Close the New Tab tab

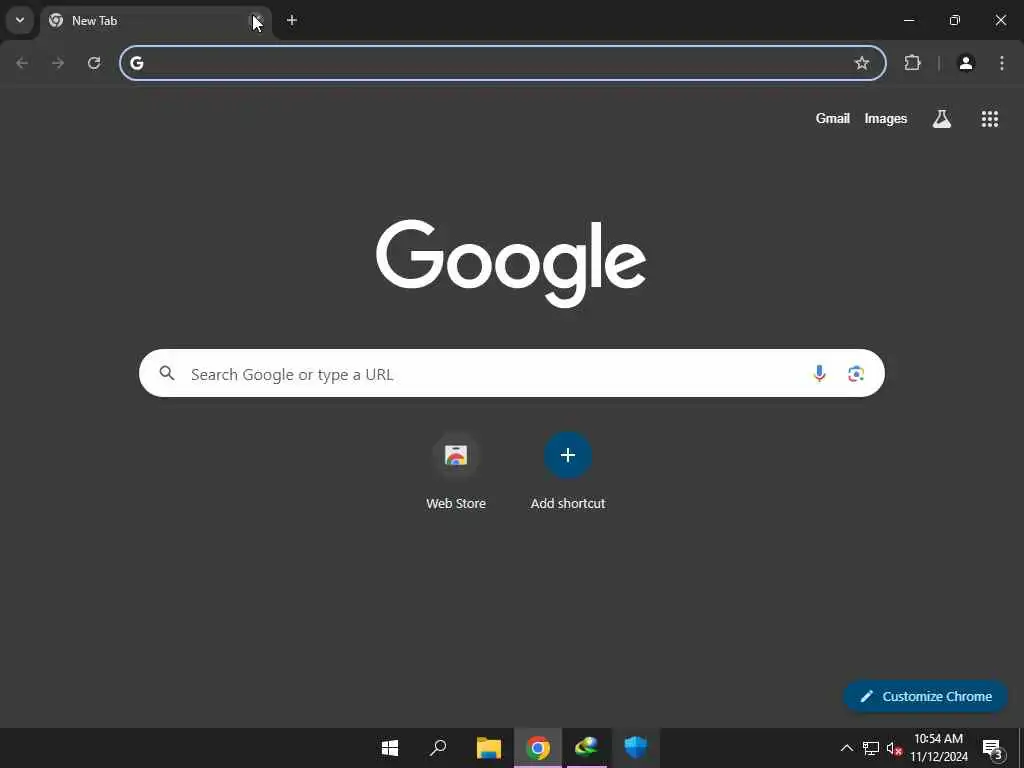[x=257, y=21]
